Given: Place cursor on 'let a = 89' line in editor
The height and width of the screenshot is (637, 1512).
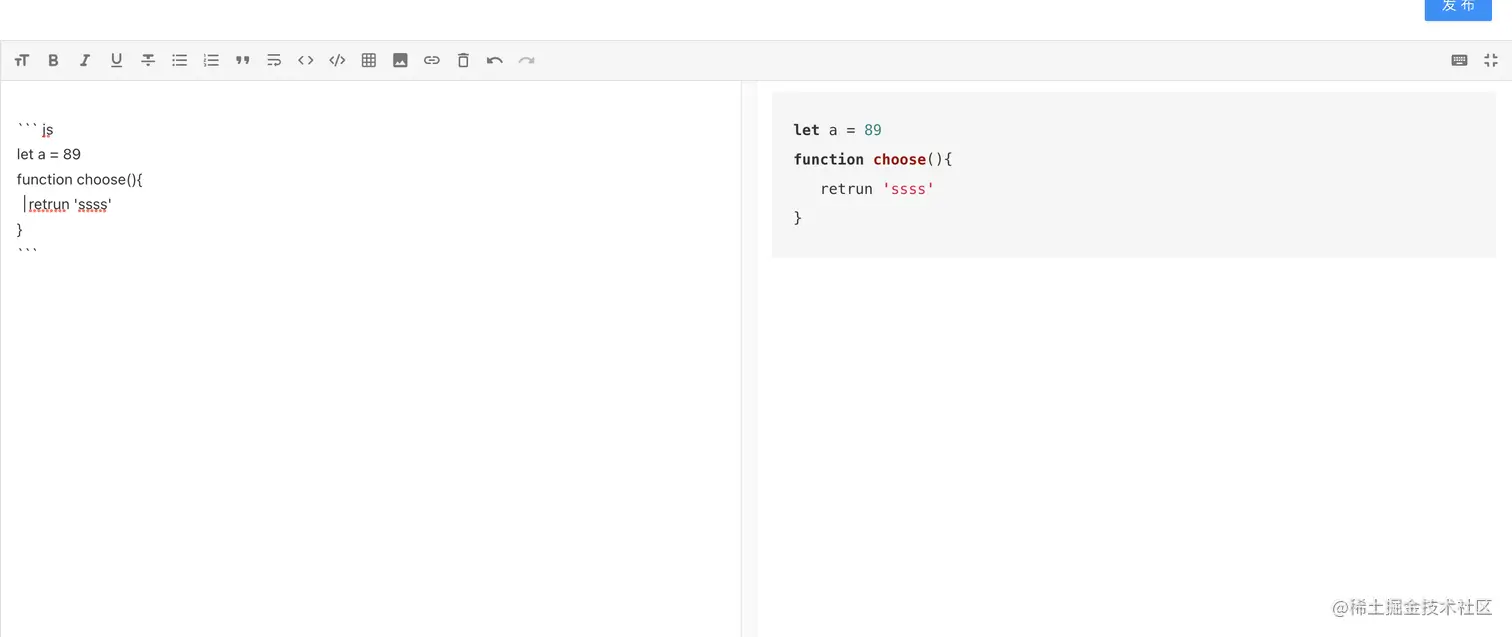Looking at the screenshot, I should pos(49,154).
